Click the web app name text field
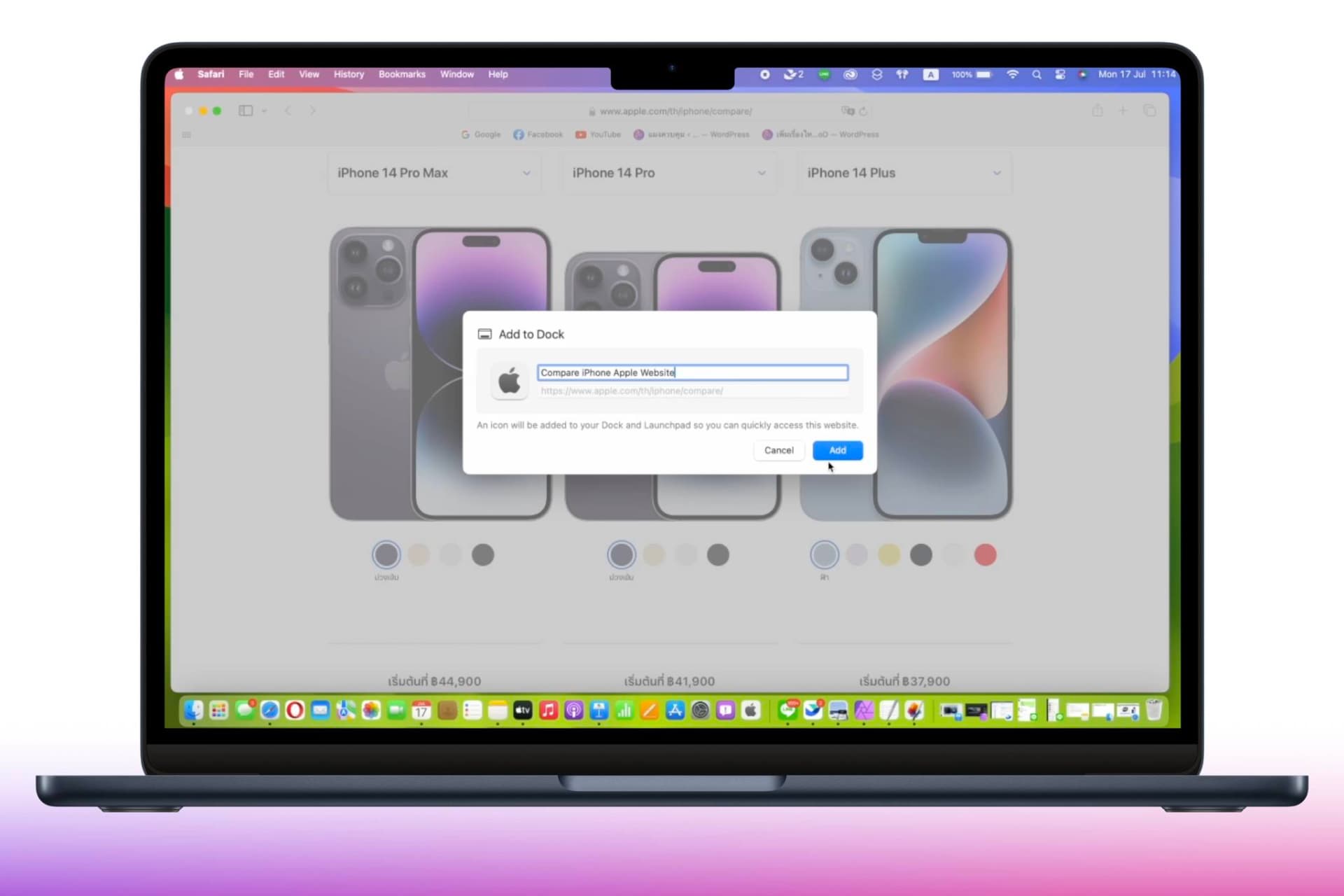Viewport: 1344px width, 896px height. coord(692,372)
